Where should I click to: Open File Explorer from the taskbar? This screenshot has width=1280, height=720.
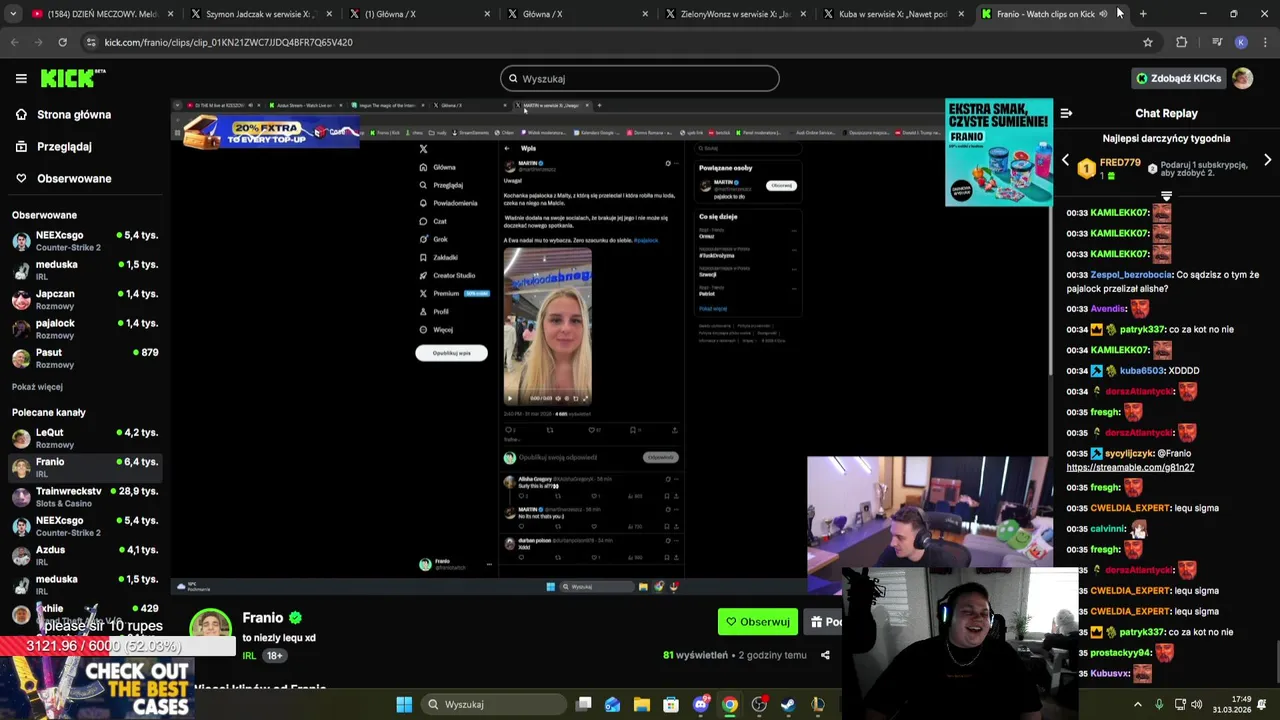click(642, 704)
